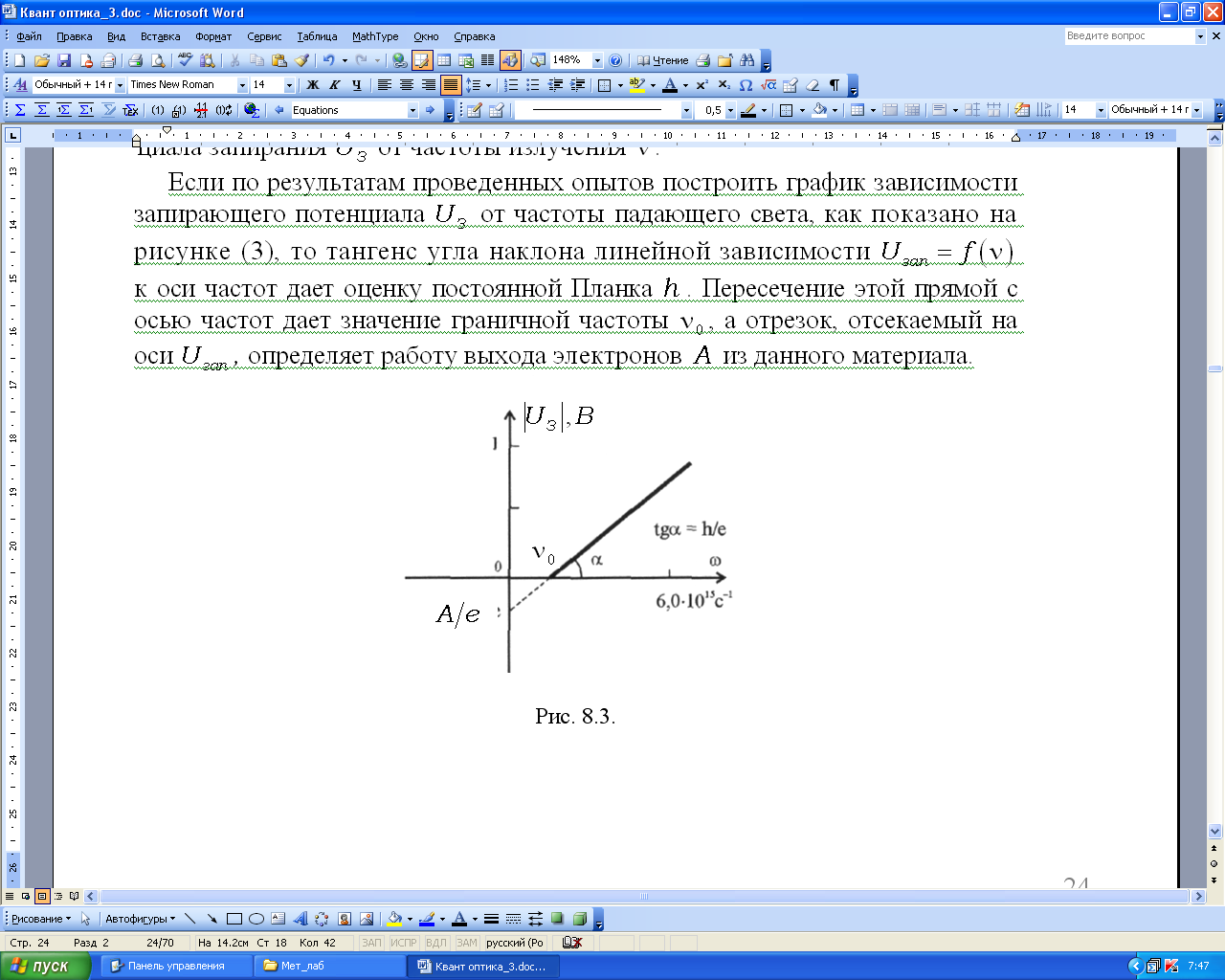This screenshot has height=980, width=1225.
Task: Click the Чтение reading mode button
Action: (662, 60)
